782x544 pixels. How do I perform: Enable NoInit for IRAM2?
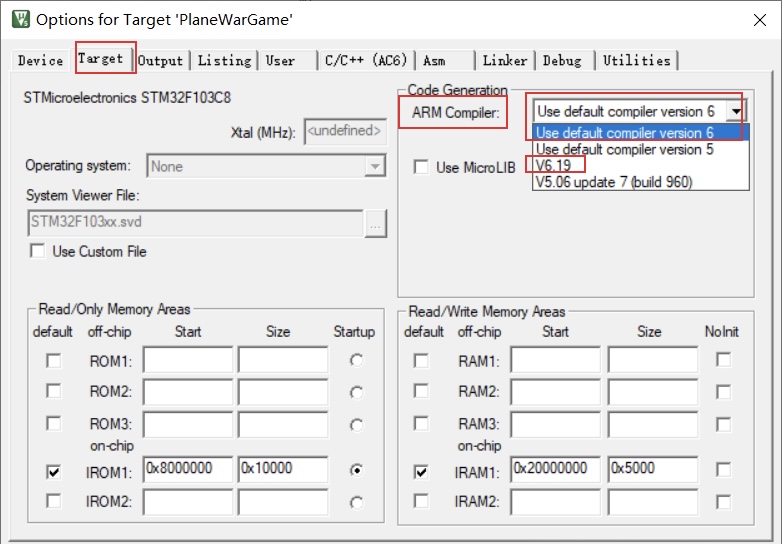coord(724,502)
